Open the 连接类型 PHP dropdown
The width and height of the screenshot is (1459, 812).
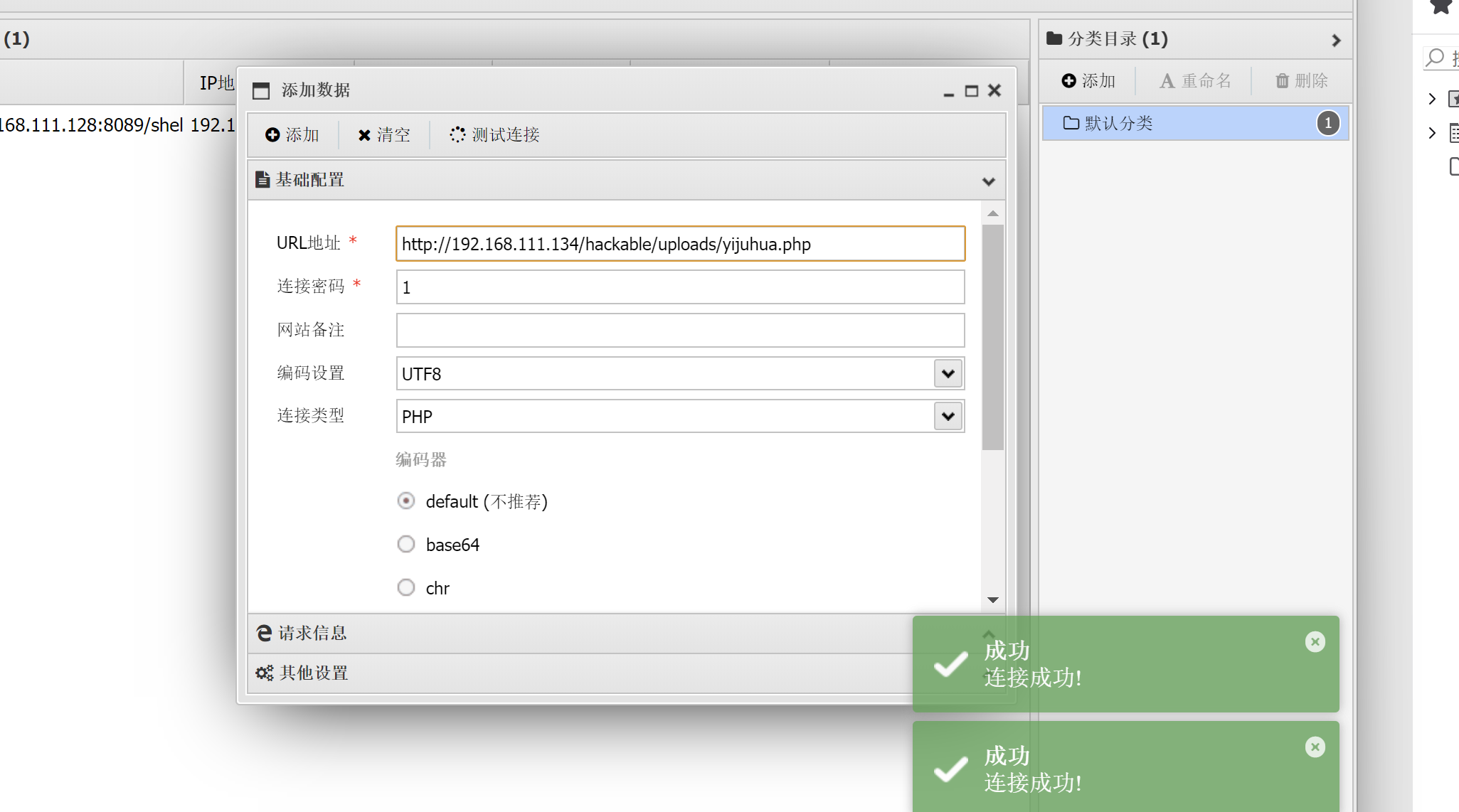(948, 416)
